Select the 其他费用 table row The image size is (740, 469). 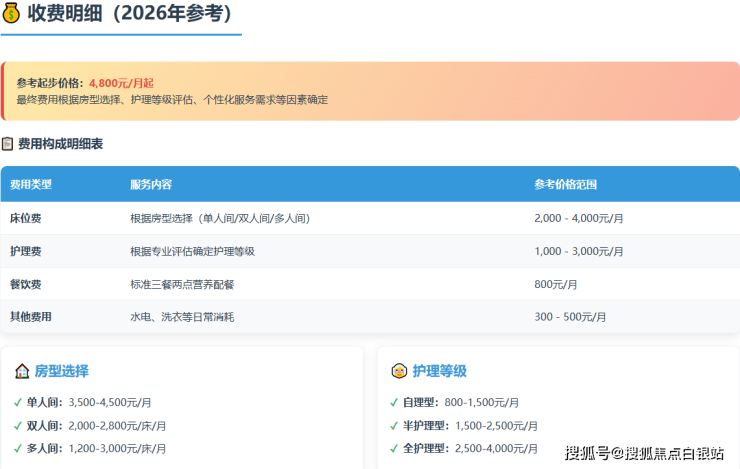369,317
